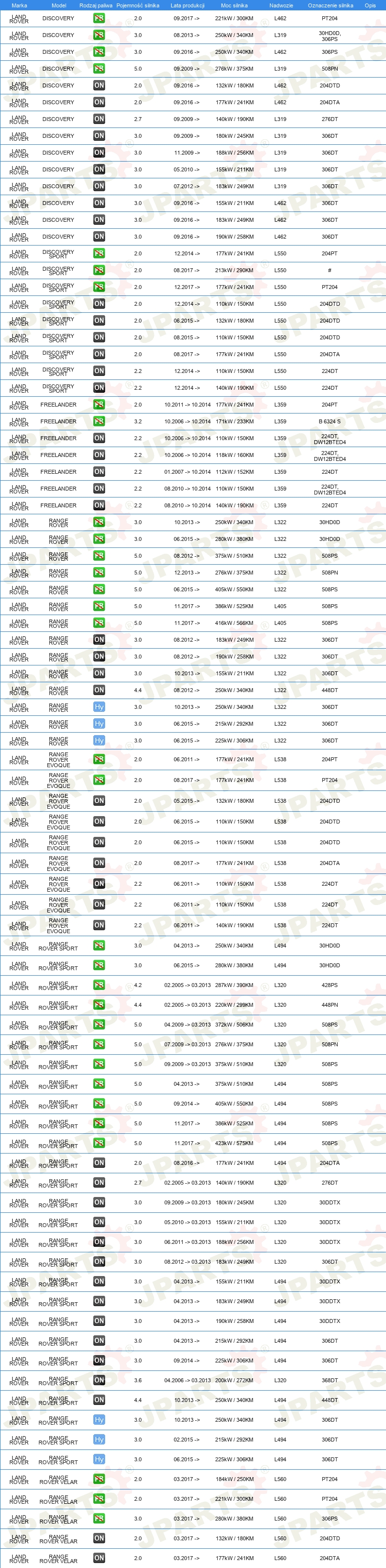The width and height of the screenshot is (386, 1568).
Task: Click petrol icon in Discovery Sport 213kW / 290KM row
Action: pos(99,270)
